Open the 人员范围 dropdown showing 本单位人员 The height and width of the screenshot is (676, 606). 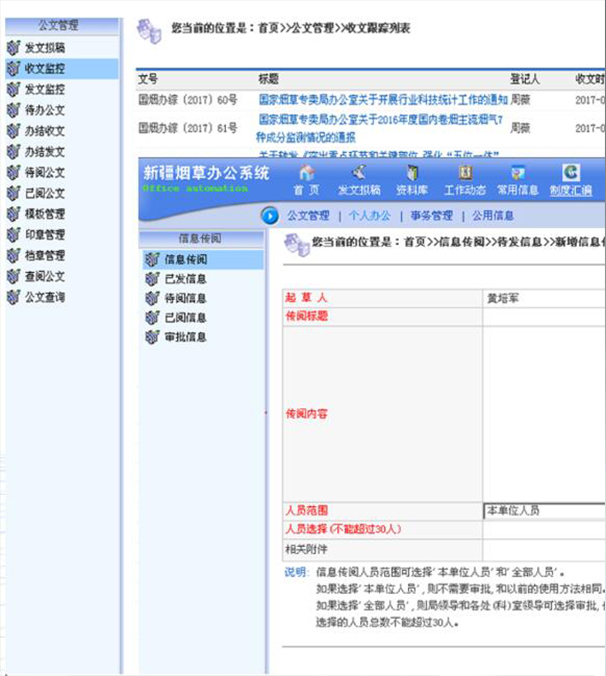click(544, 511)
